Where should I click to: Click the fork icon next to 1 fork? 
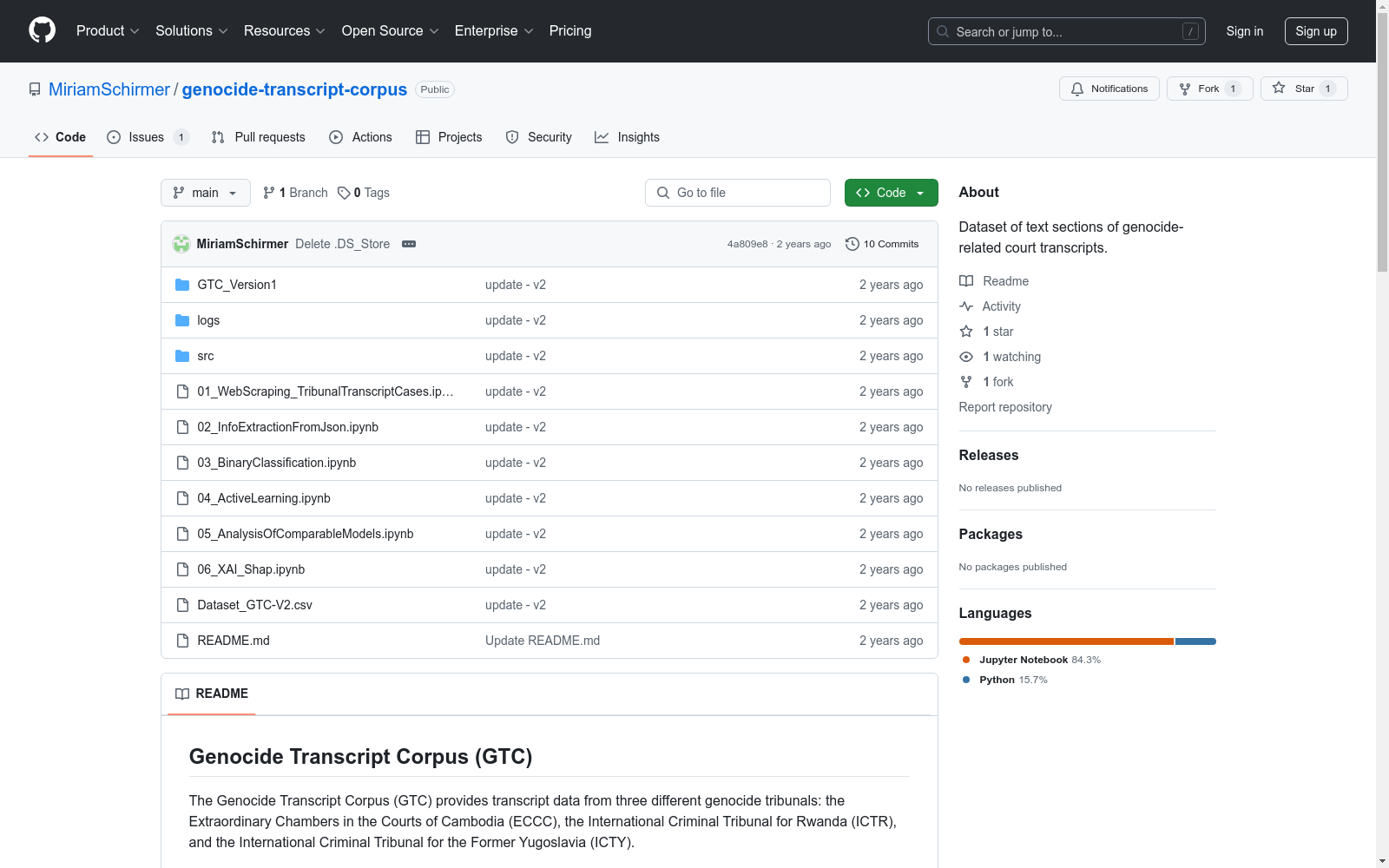966,382
